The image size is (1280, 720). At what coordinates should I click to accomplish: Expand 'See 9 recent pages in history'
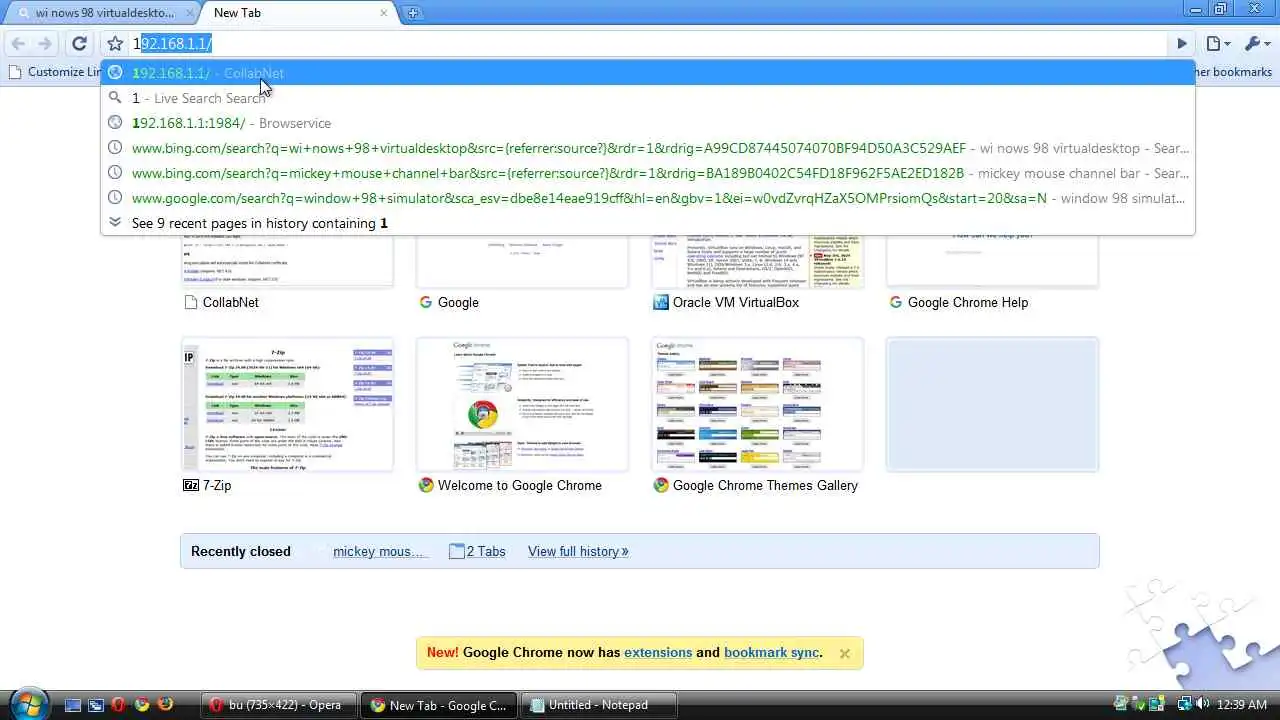tap(648, 223)
